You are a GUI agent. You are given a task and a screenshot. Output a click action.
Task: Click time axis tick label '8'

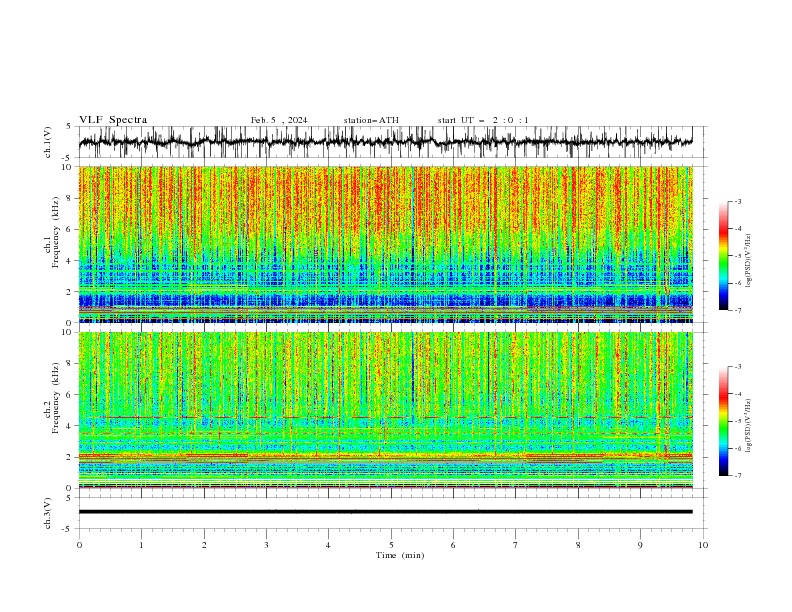click(578, 545)
